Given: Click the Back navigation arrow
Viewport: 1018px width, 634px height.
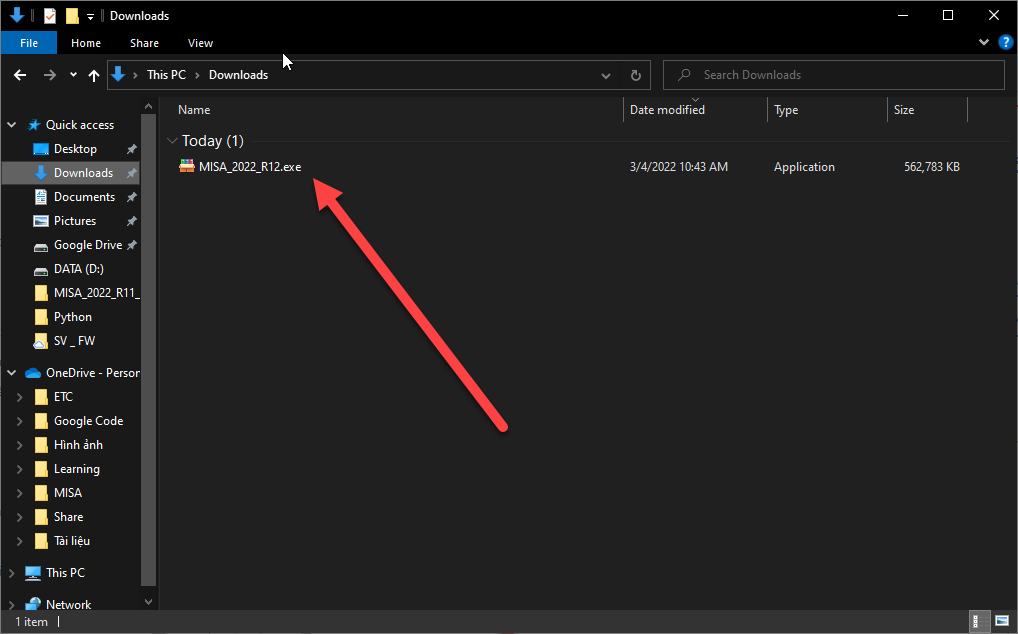Looking at the screenshot, I should coord(20,75).
